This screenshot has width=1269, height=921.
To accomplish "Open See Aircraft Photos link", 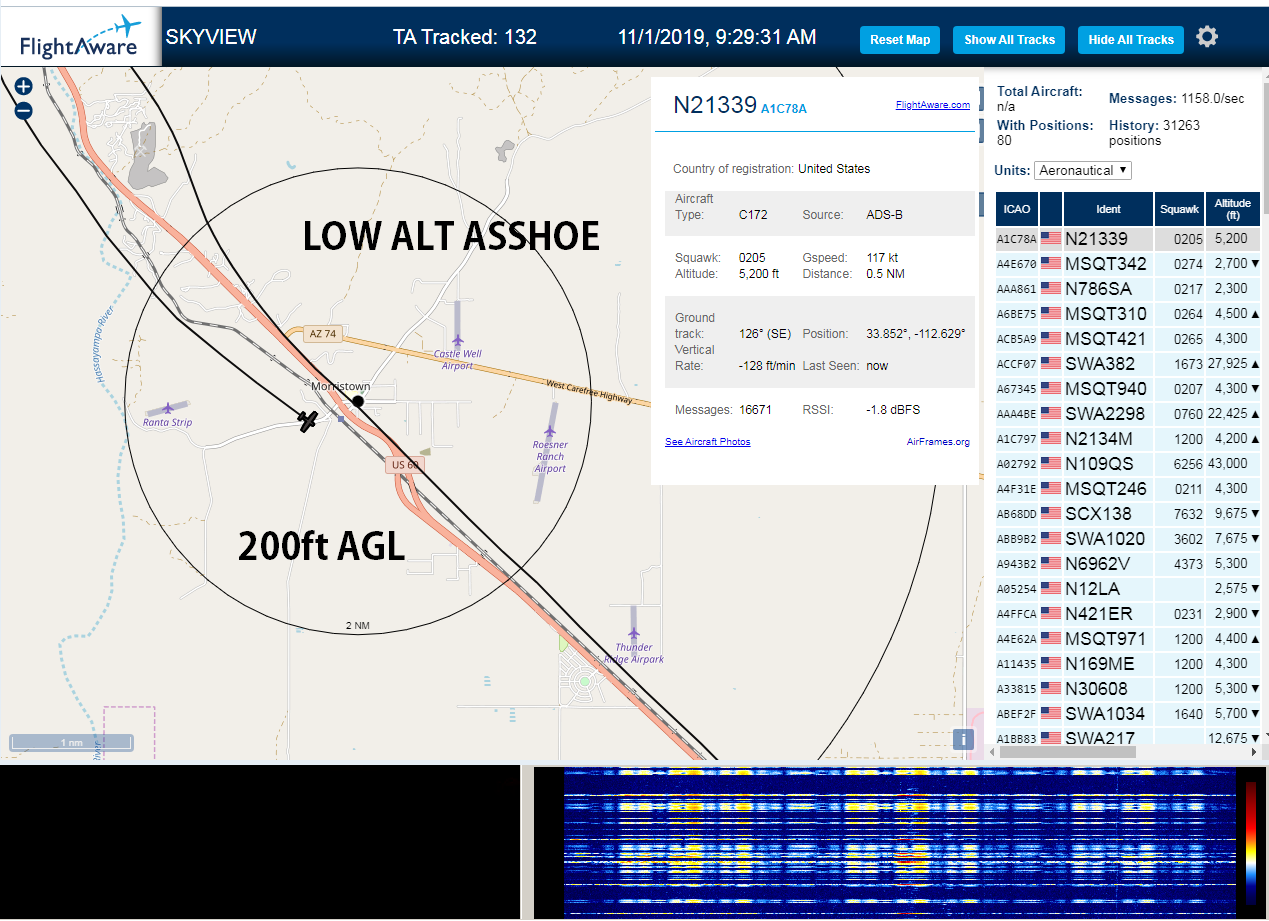I will (707, 442).
